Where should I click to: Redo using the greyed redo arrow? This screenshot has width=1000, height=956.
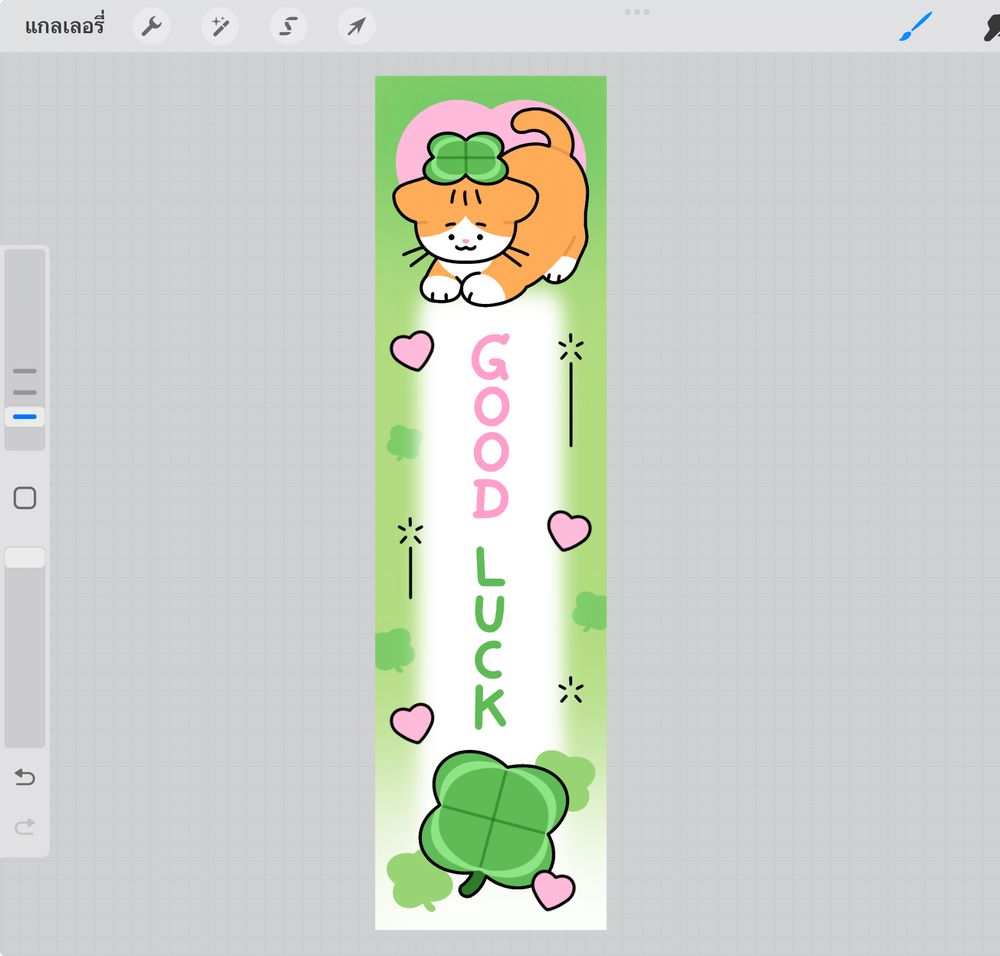(x=25, y=827)
